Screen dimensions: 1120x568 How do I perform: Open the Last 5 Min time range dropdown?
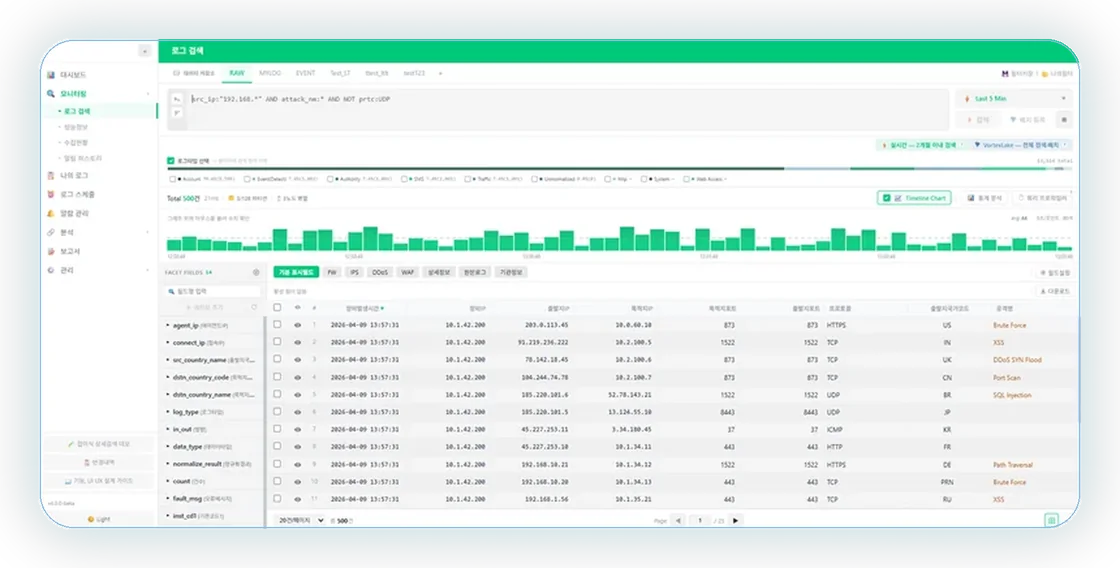(x=1014, y=99)
